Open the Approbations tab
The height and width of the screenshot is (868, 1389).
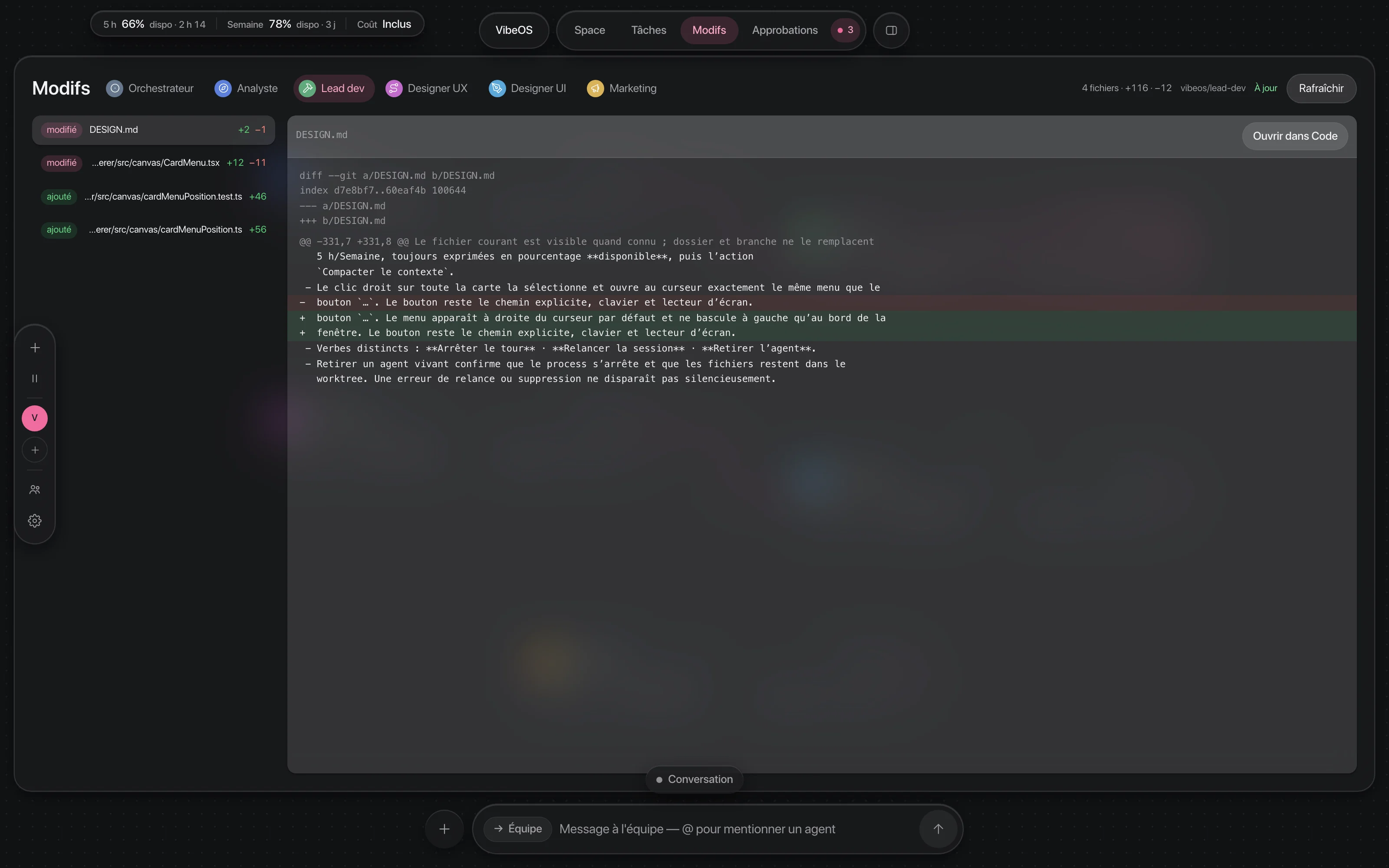(x=785, y=30)
